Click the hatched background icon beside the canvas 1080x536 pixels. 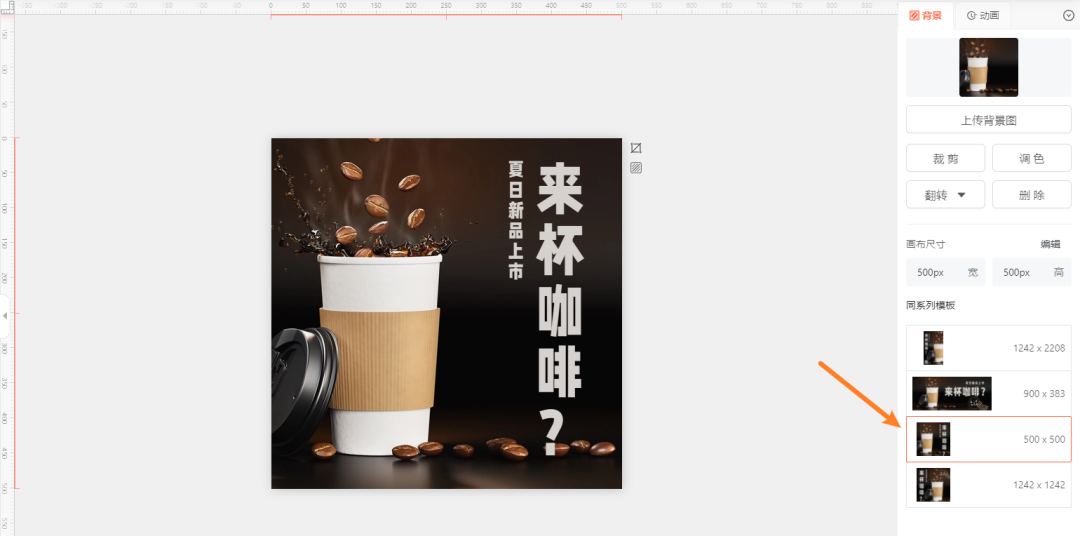636,168
